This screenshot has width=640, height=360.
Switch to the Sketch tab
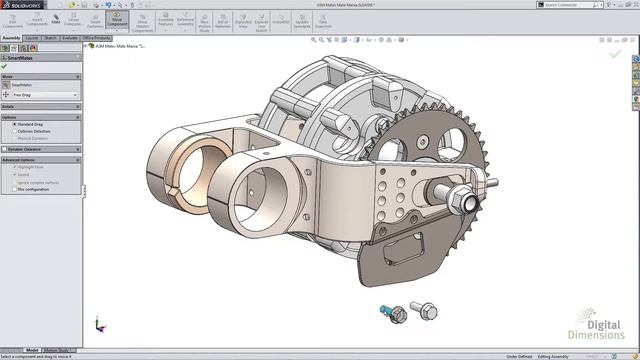pyautogui.click(x=50, y=38)
